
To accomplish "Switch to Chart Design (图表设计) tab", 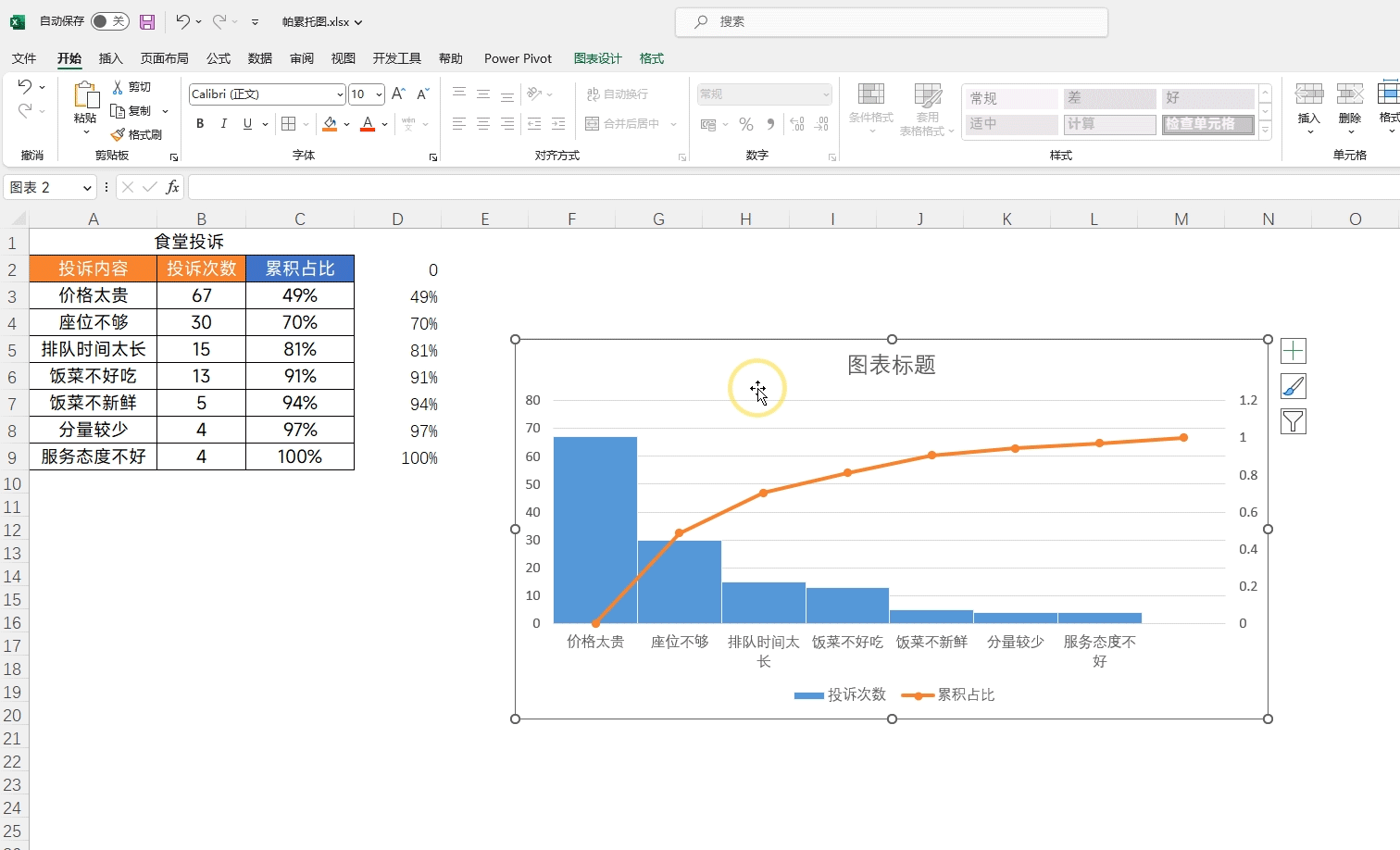I will 598,58.
